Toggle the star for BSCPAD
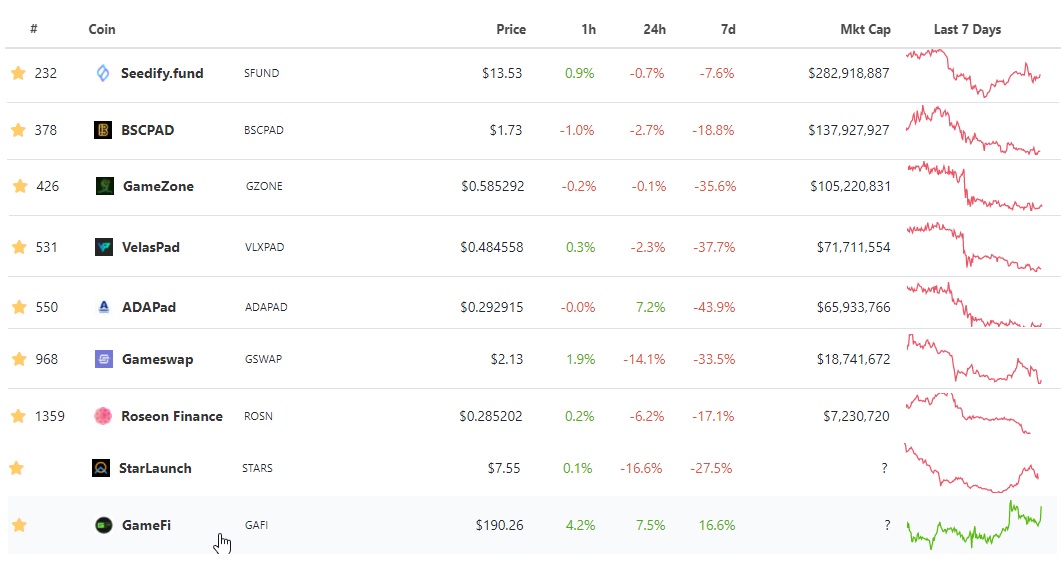 (18, 130)
